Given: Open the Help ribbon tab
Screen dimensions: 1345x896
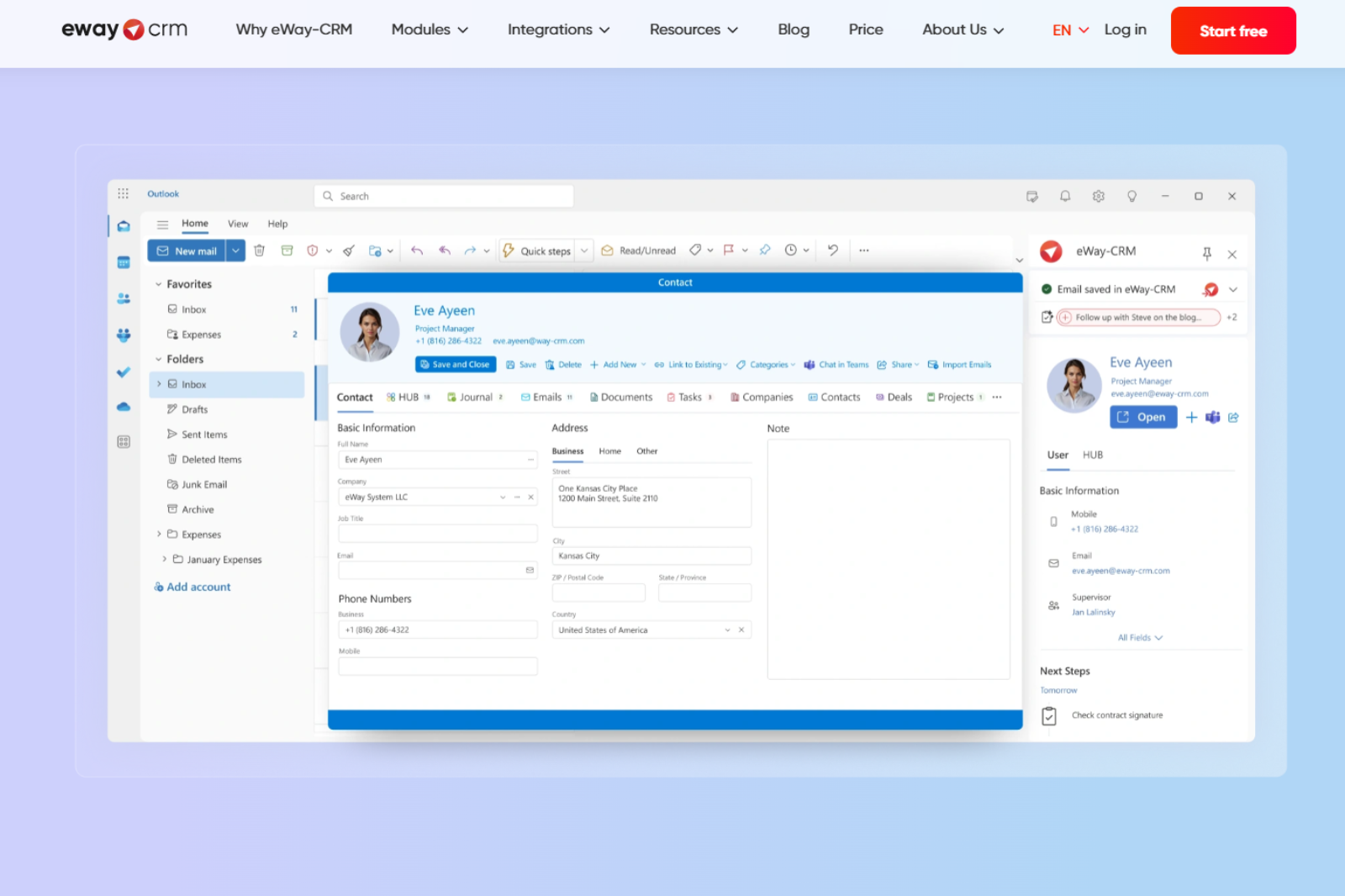Looking at the screenshot, I should click(277, 224).
